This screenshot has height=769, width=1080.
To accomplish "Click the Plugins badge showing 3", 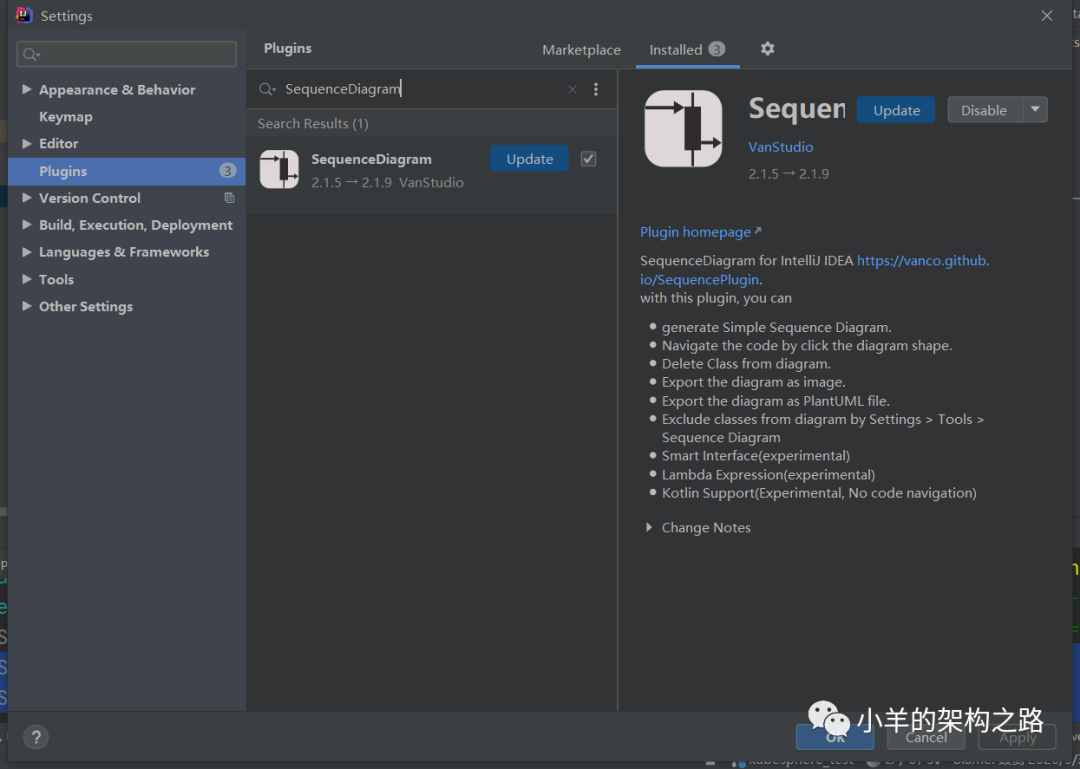I will click(x=227, y=171).
